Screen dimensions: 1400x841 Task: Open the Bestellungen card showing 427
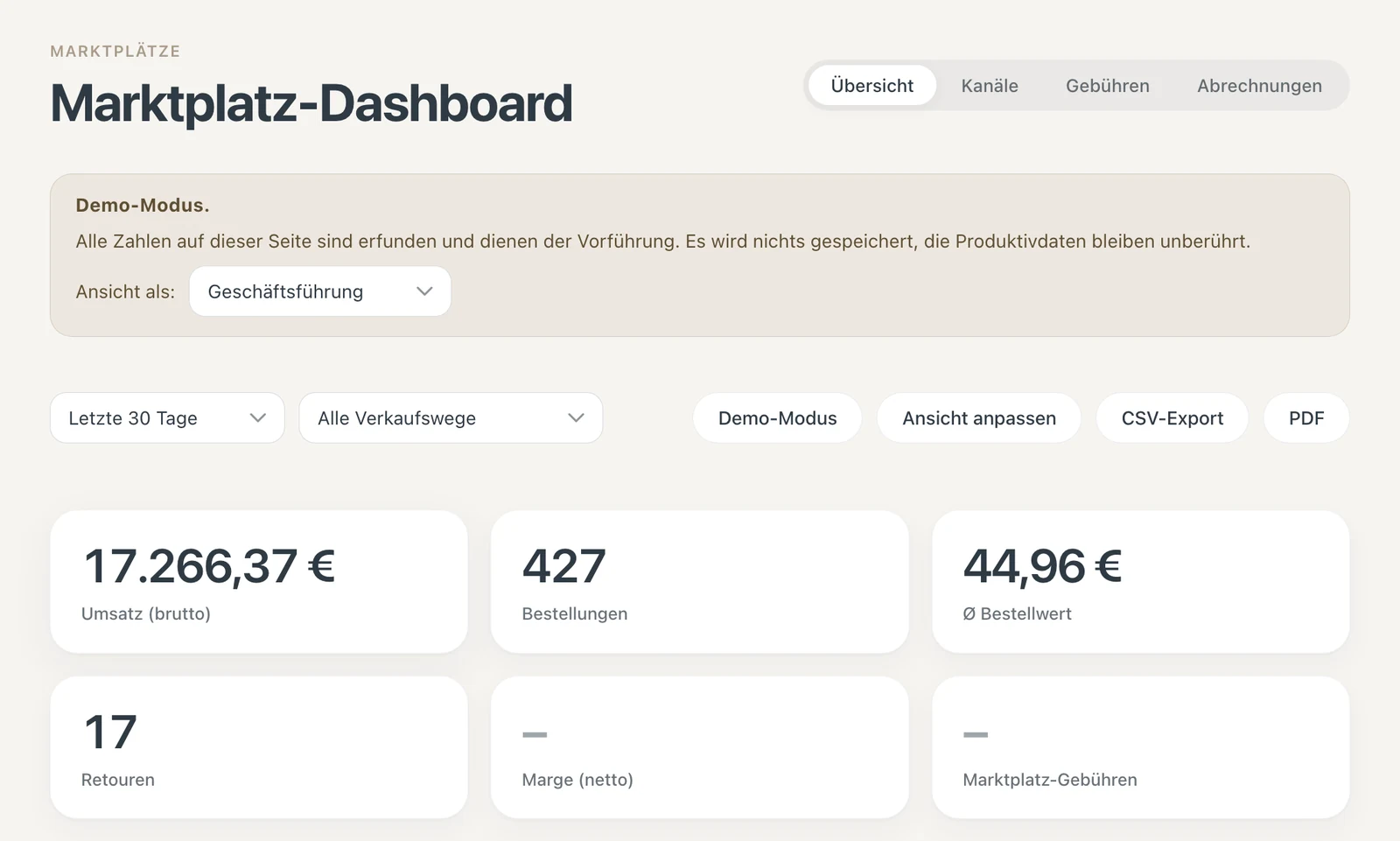700,582
